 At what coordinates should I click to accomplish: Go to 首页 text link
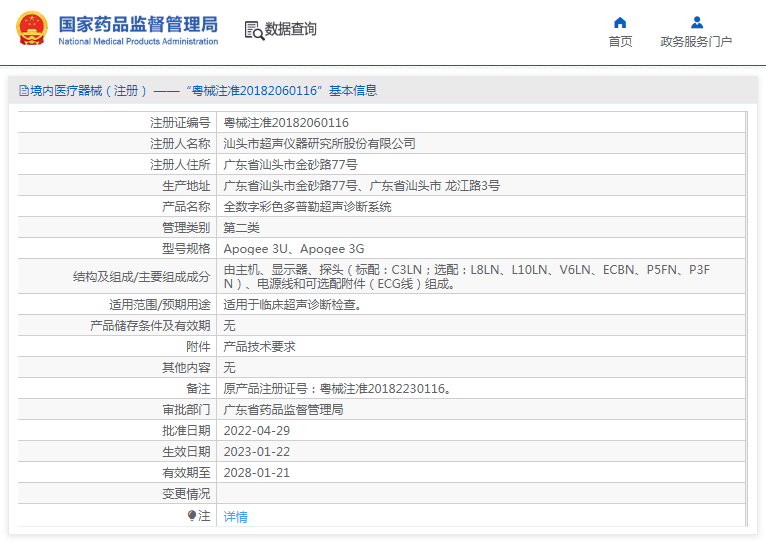coord(620,42)
